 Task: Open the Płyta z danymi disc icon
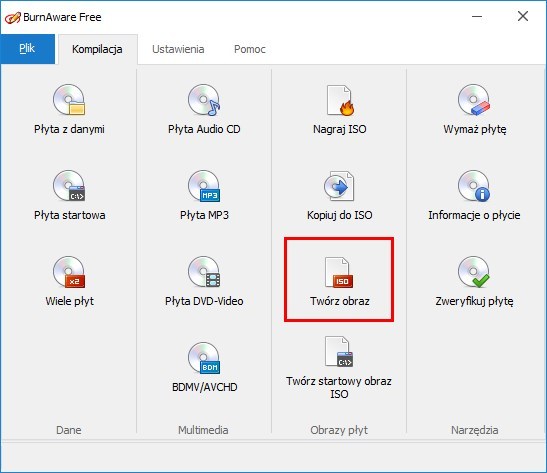(69, 100)
